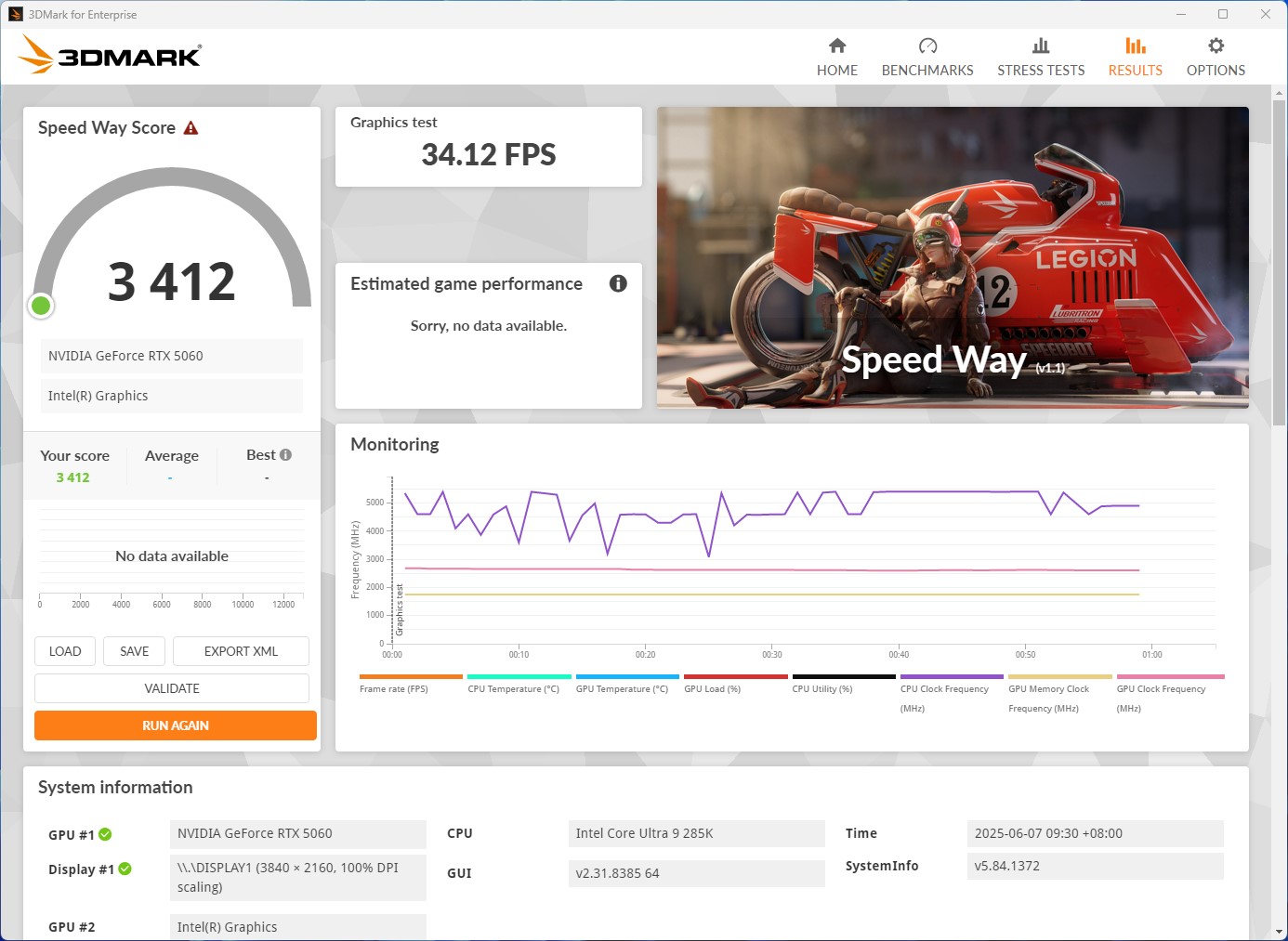Click the VALIDATE button

tap(172, 688)
